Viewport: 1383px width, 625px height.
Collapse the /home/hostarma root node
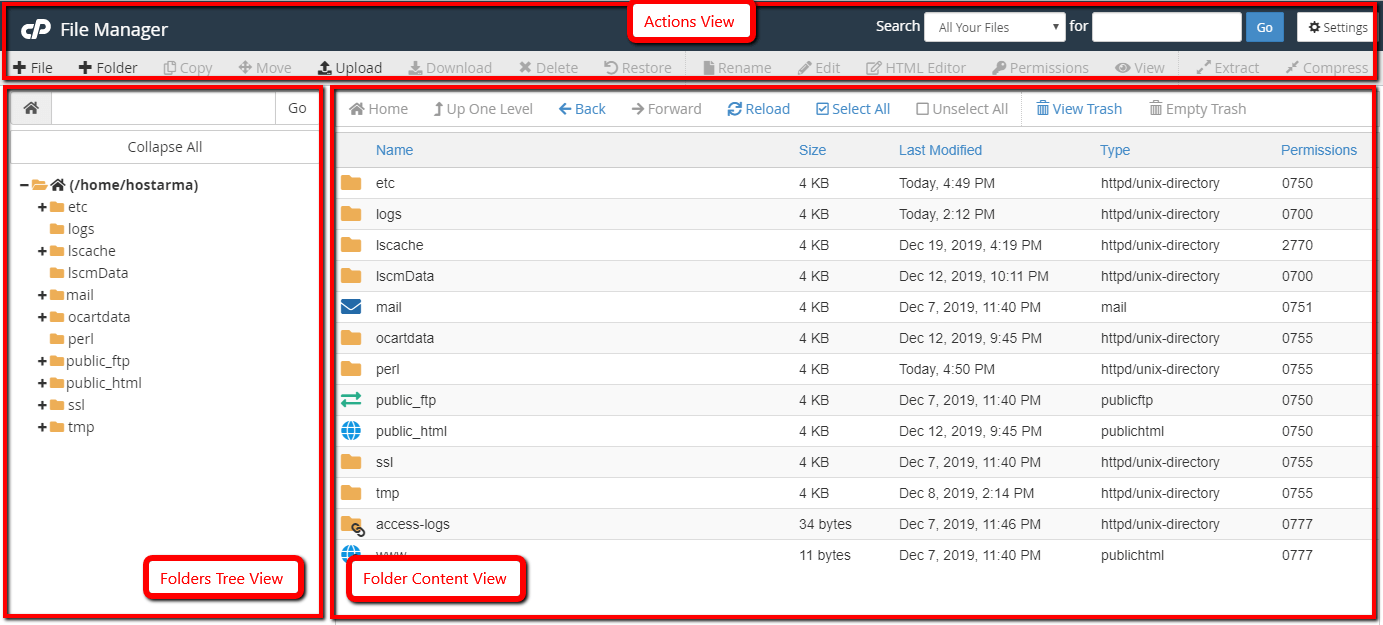24,185
